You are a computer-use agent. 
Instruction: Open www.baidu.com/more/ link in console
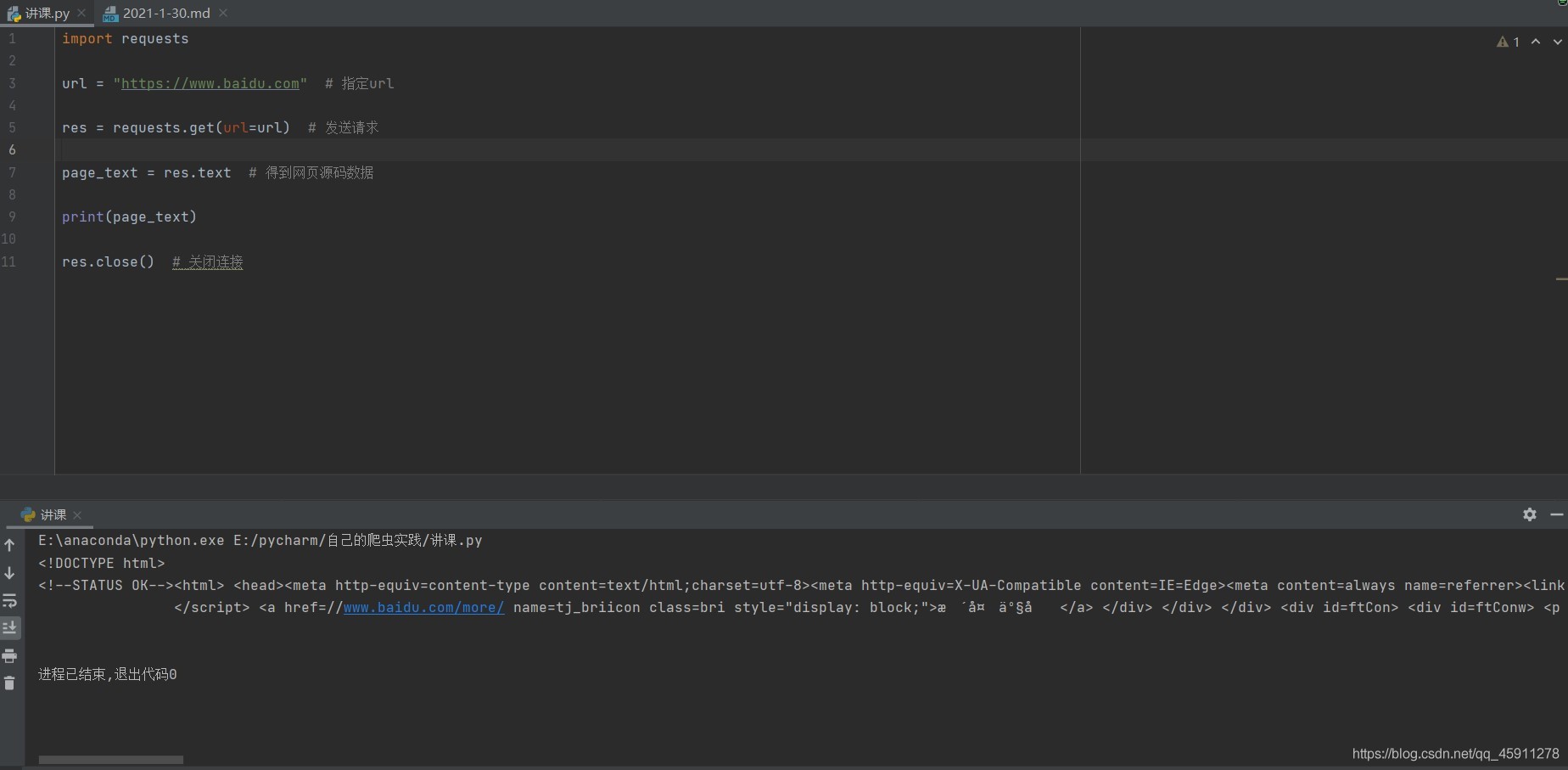423,607
